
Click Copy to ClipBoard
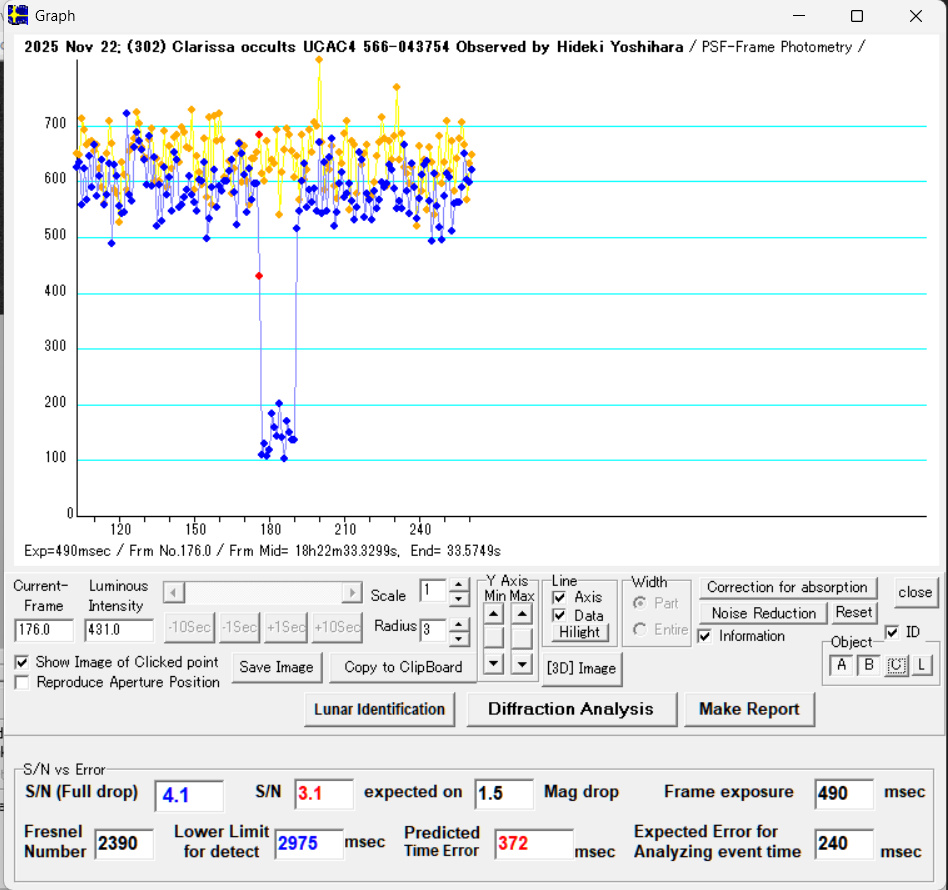pos(403,667)
